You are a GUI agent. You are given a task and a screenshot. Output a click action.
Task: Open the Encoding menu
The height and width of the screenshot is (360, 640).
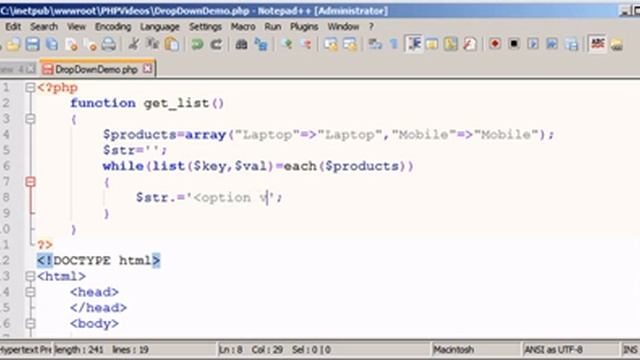pyautogui.click(x=113, y=27)
